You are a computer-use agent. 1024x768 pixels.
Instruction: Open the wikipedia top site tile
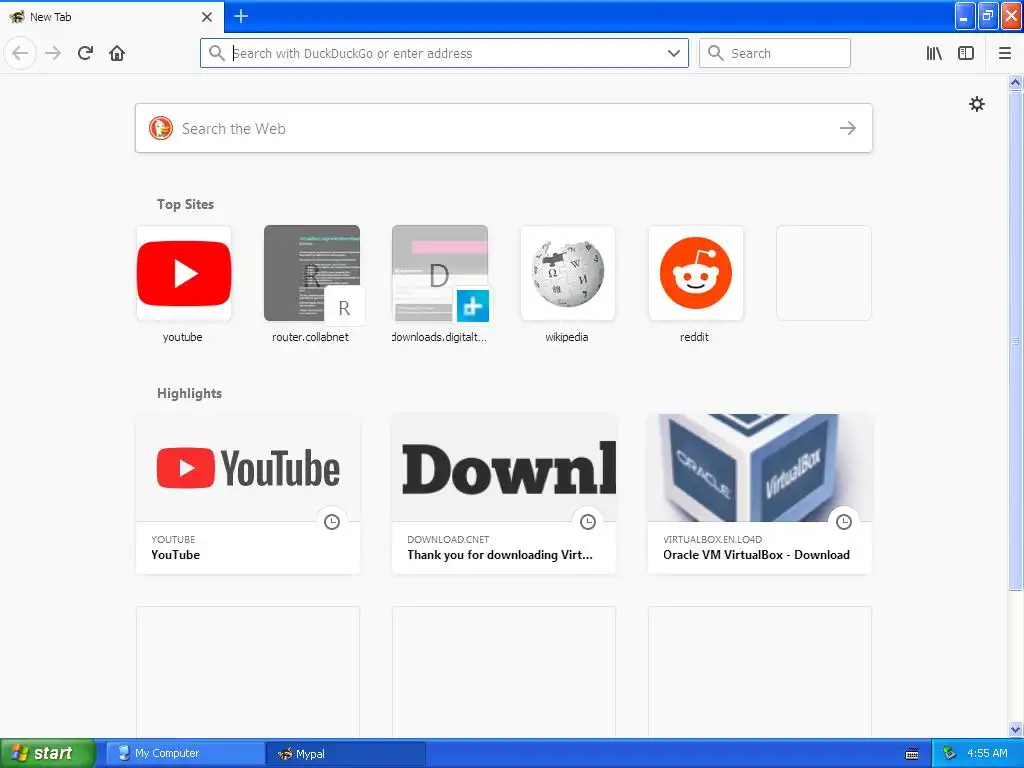(x=568, y=273)
